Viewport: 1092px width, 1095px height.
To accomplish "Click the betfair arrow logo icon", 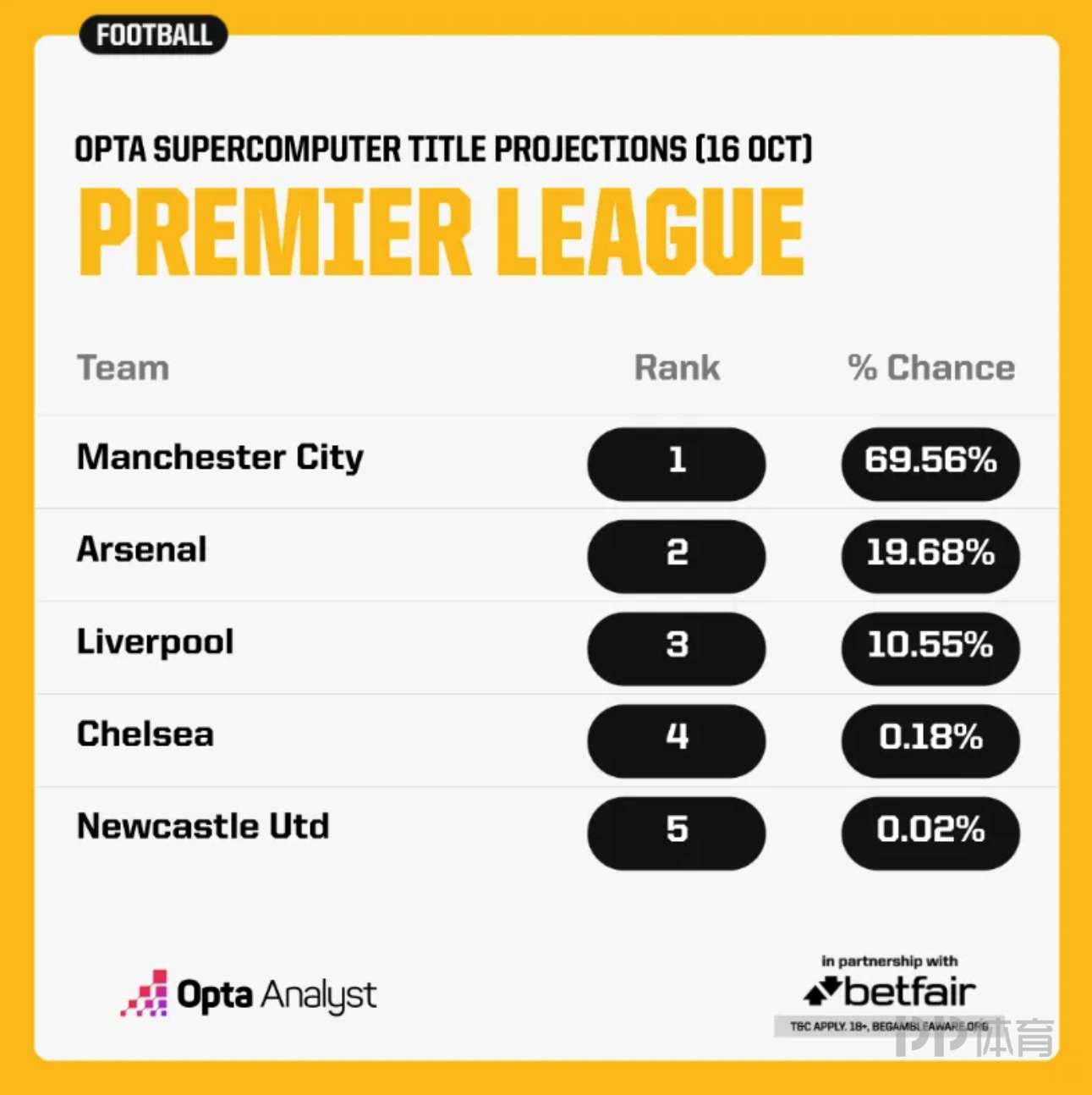I will coord(821,990).
